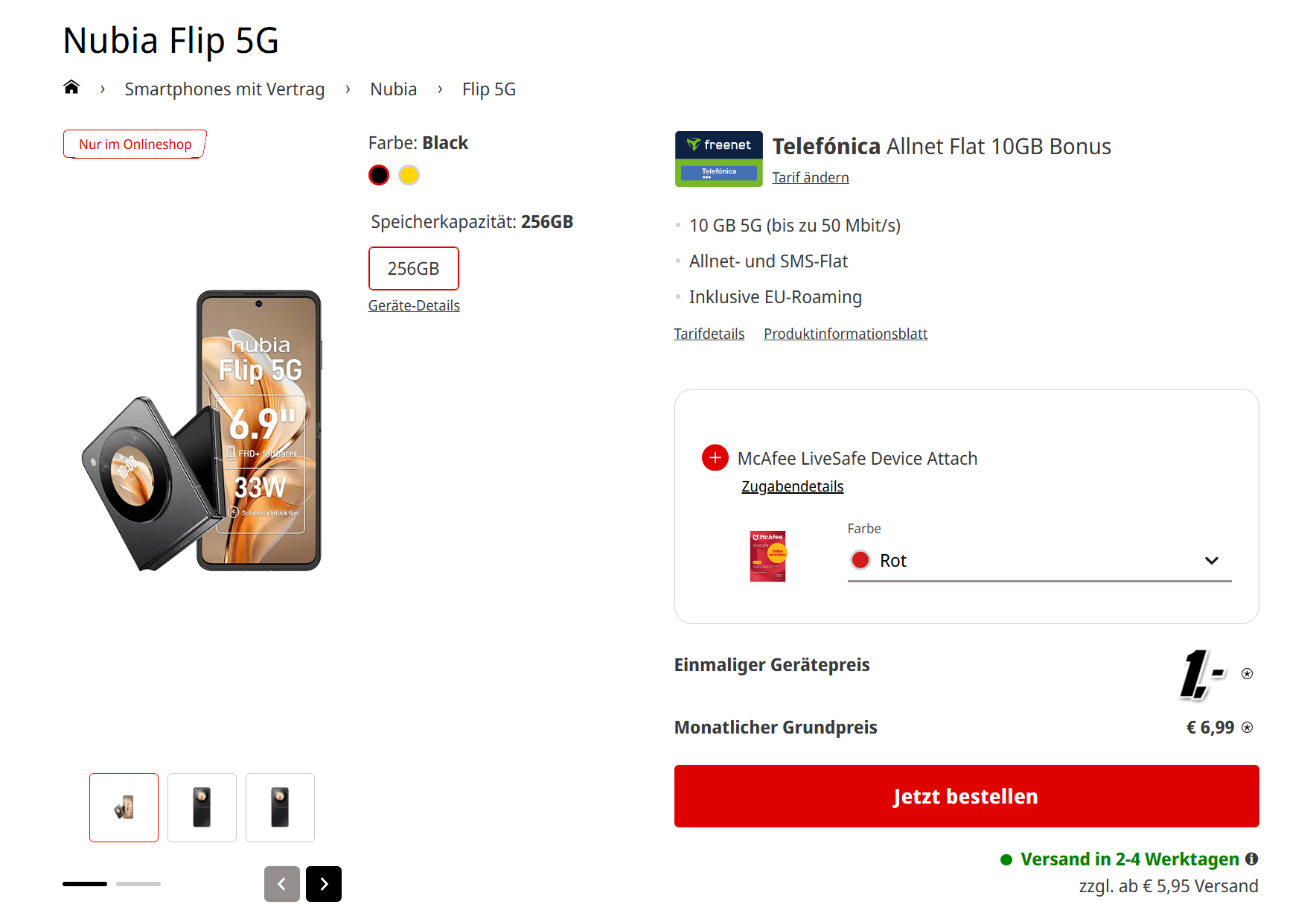
Task: Select the 256GB storage option
Action: [x=413, y=268]
